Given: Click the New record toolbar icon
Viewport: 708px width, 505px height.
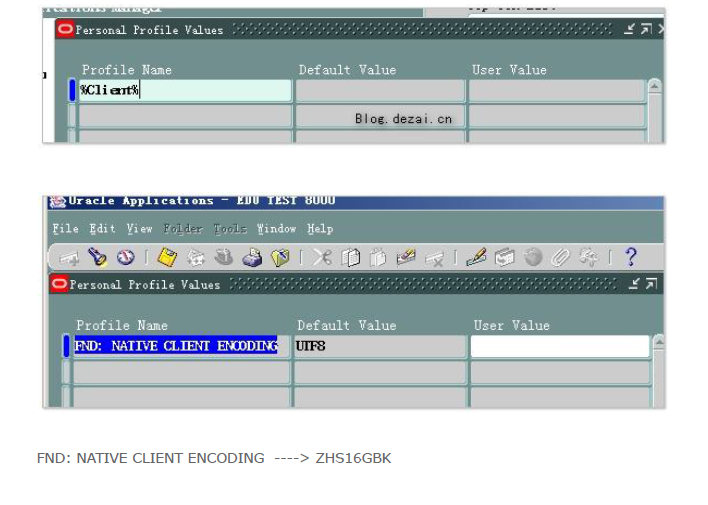Looking at the screenshot, I should click(69, 258).
